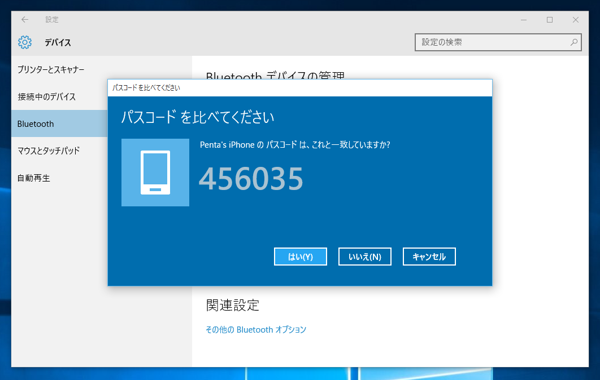600x380 pixels.
Task: Click the dialog title bar text
Action: (x=146, y=88)
